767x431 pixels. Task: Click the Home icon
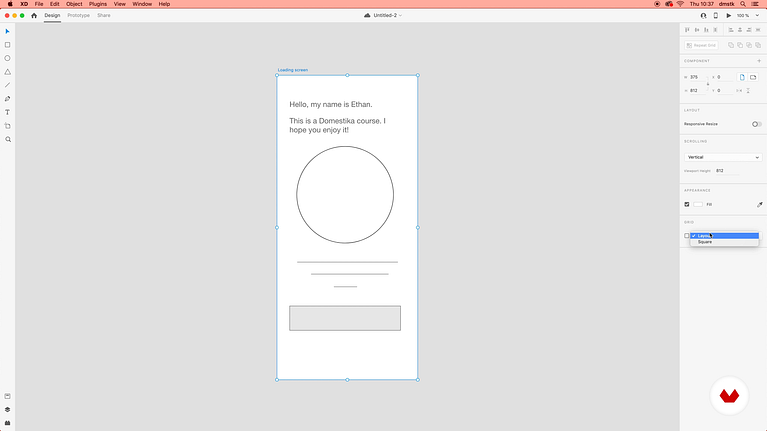tap(34, 16)
